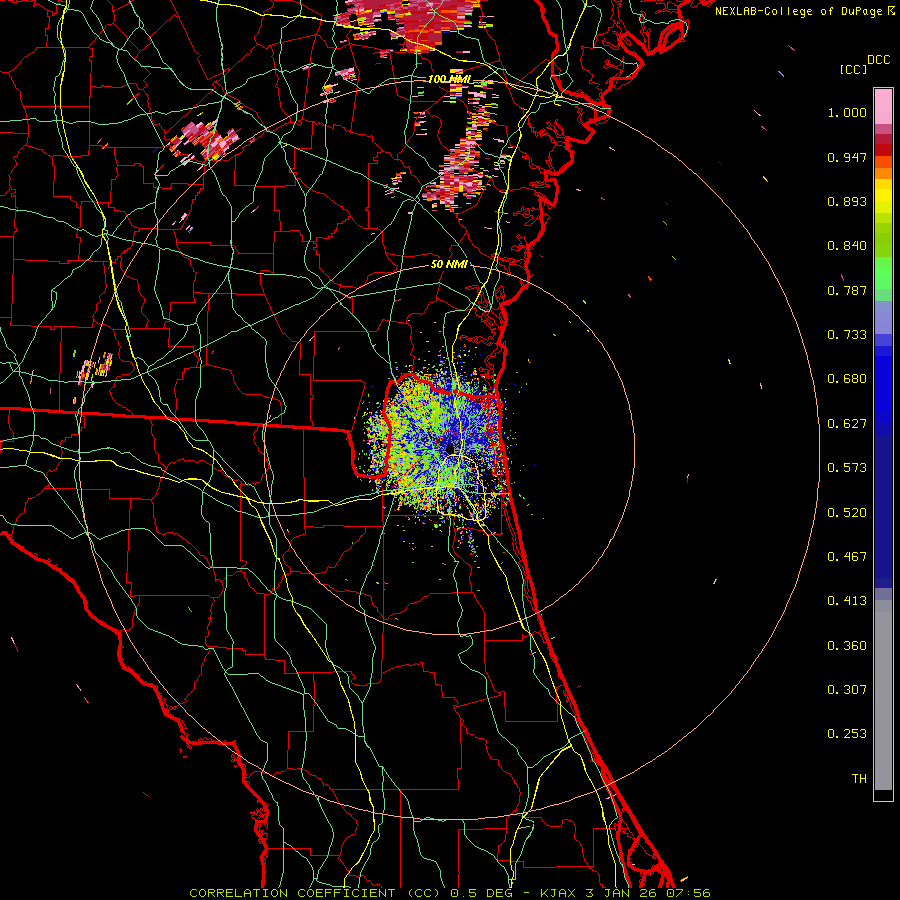Select the 0.307 scale label

click(x=847, y=690)
